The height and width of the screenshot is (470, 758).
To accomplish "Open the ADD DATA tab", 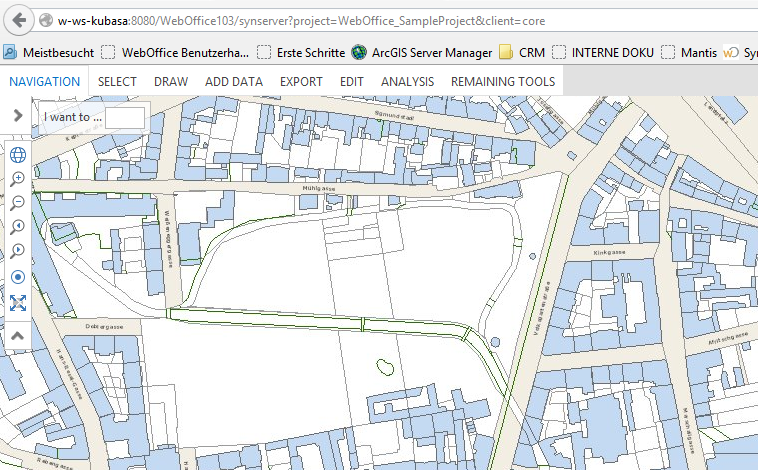I will 234,81.
